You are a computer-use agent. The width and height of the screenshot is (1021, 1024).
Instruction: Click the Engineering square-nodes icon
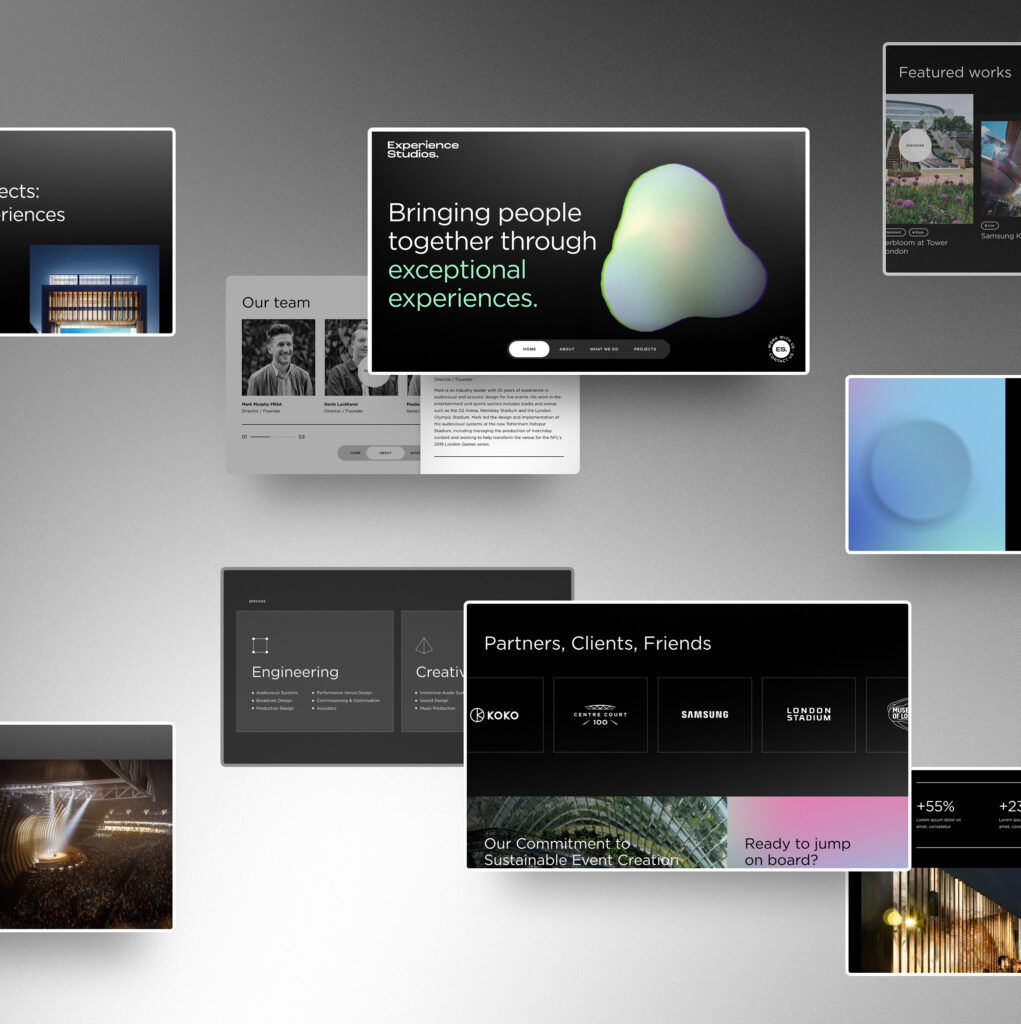(260, 645)
